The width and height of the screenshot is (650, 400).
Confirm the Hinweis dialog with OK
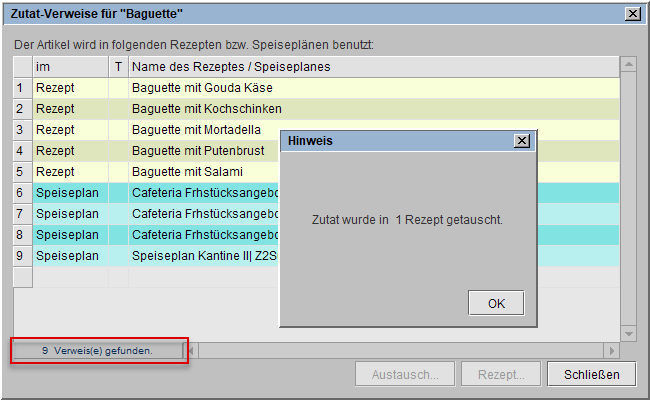tap(496, 303)
